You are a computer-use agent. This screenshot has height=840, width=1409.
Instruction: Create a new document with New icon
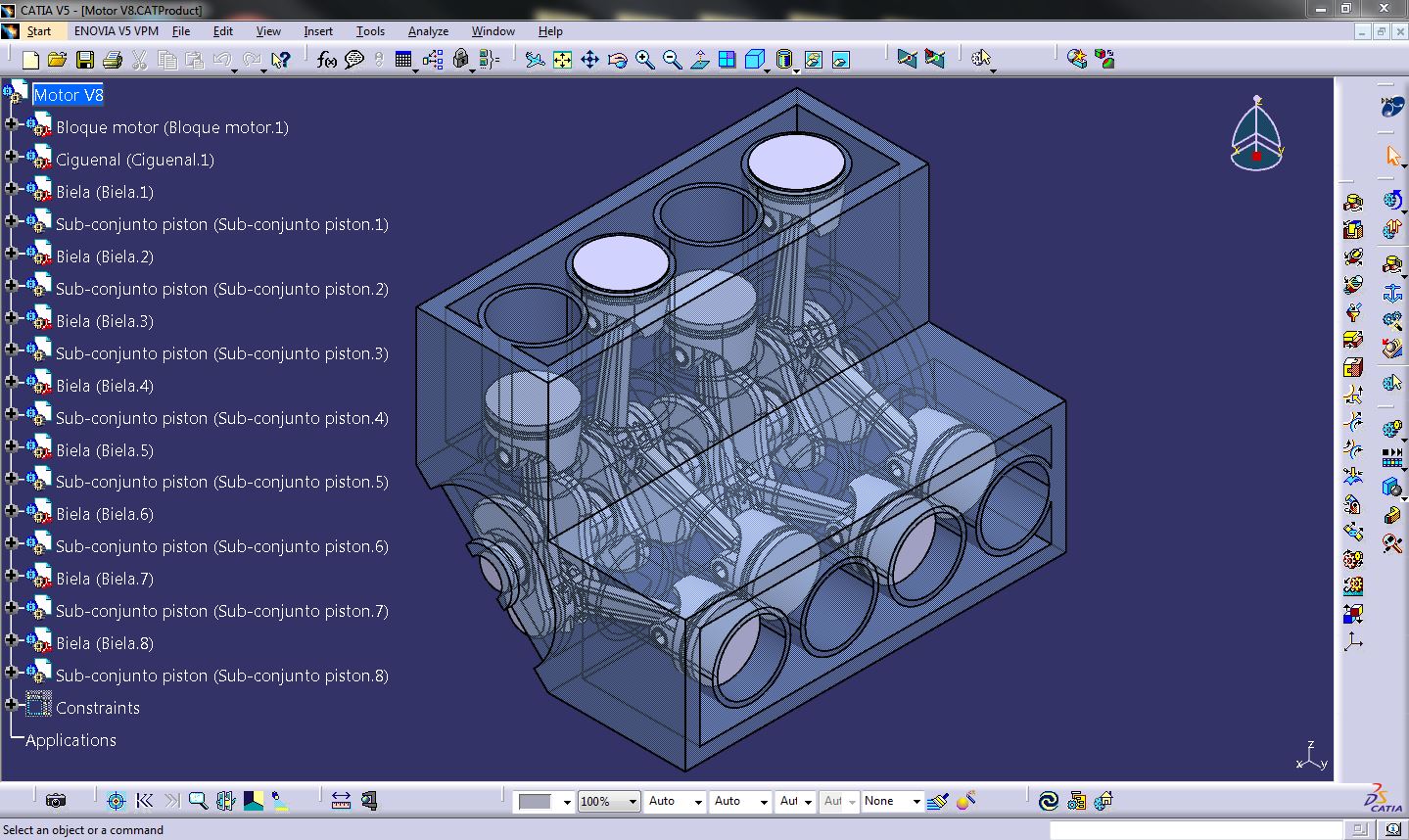pos(30,60)
